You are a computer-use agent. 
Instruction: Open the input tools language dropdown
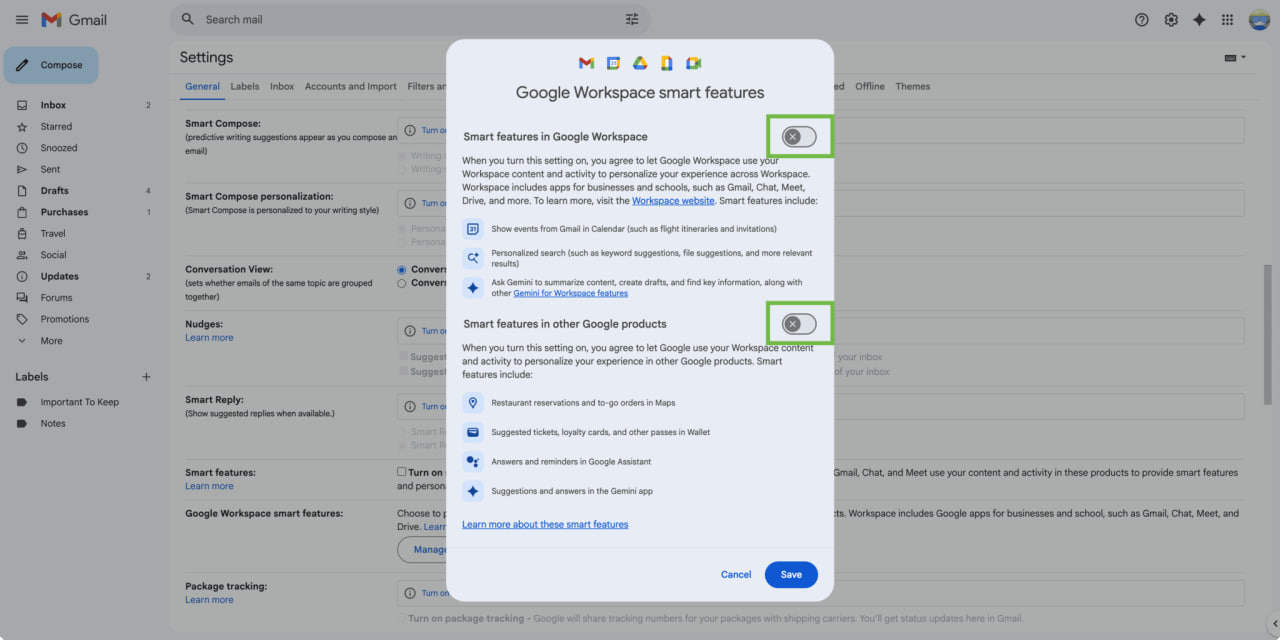click(1235, 58)
